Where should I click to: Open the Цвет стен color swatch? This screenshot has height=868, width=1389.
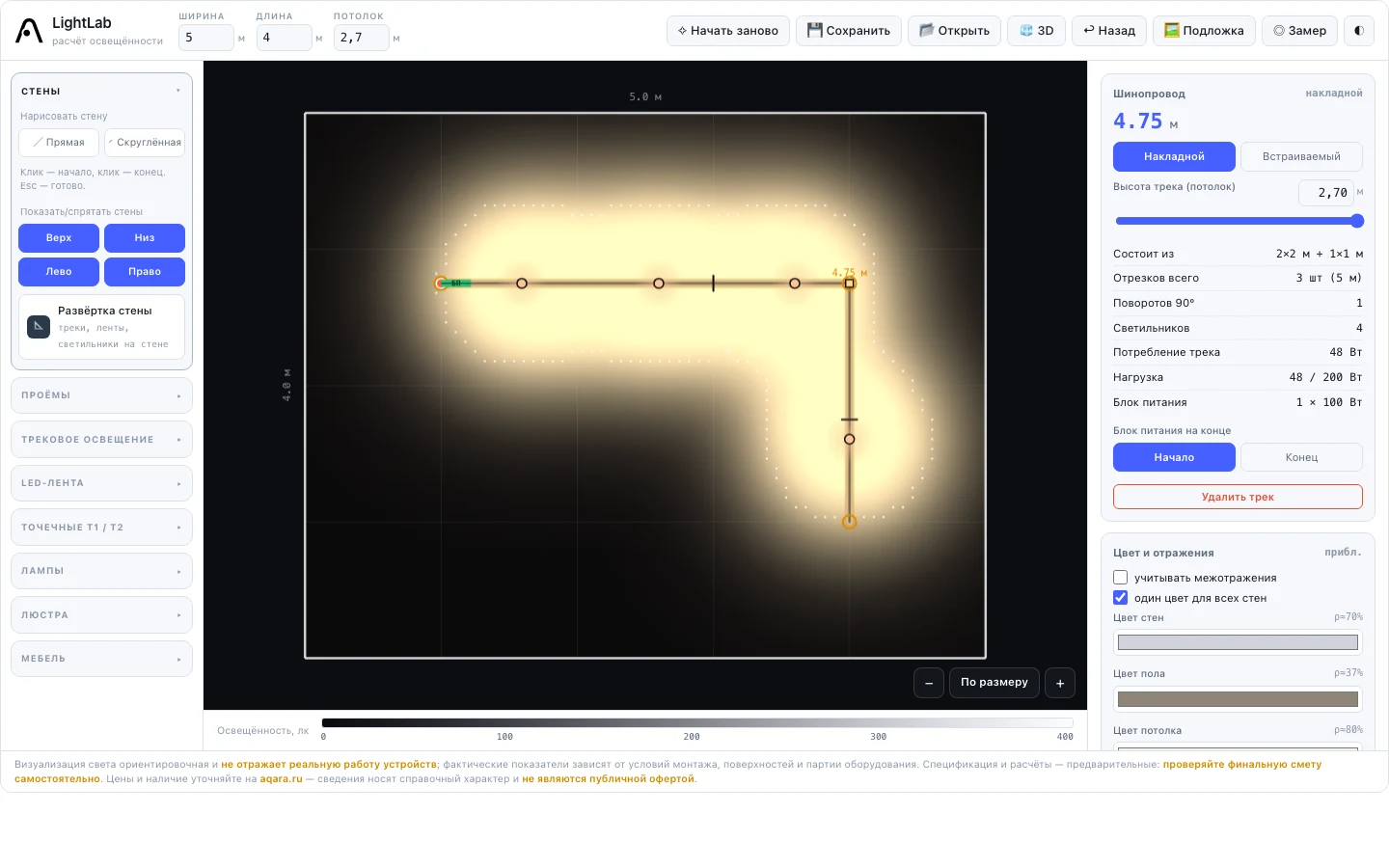click(x=1238, y=642)
